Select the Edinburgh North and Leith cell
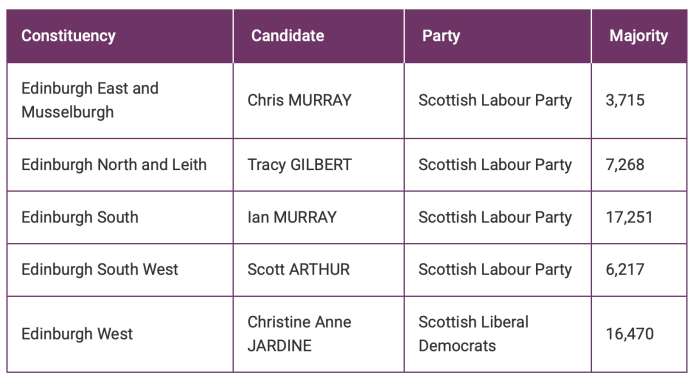The image size is (696, 386). 120,165
